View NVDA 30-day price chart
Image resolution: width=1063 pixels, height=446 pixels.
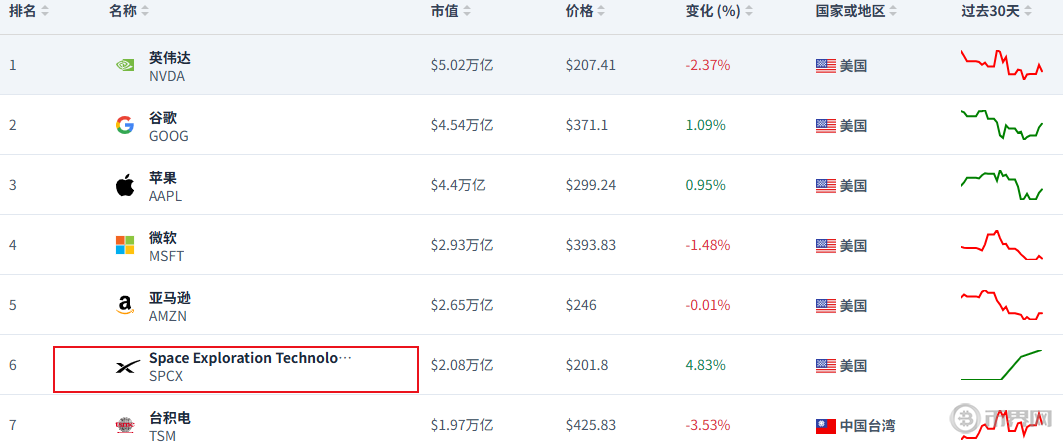coord(1002,64)
